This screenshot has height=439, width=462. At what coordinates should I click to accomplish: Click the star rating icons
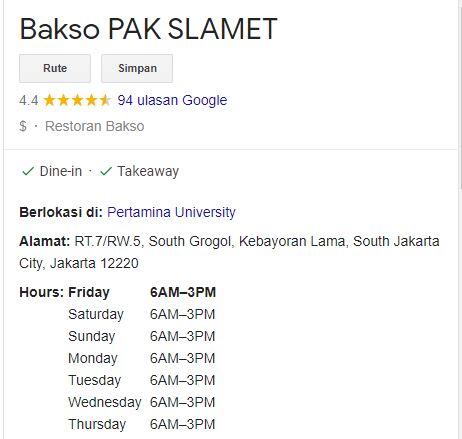click(77, 100)
